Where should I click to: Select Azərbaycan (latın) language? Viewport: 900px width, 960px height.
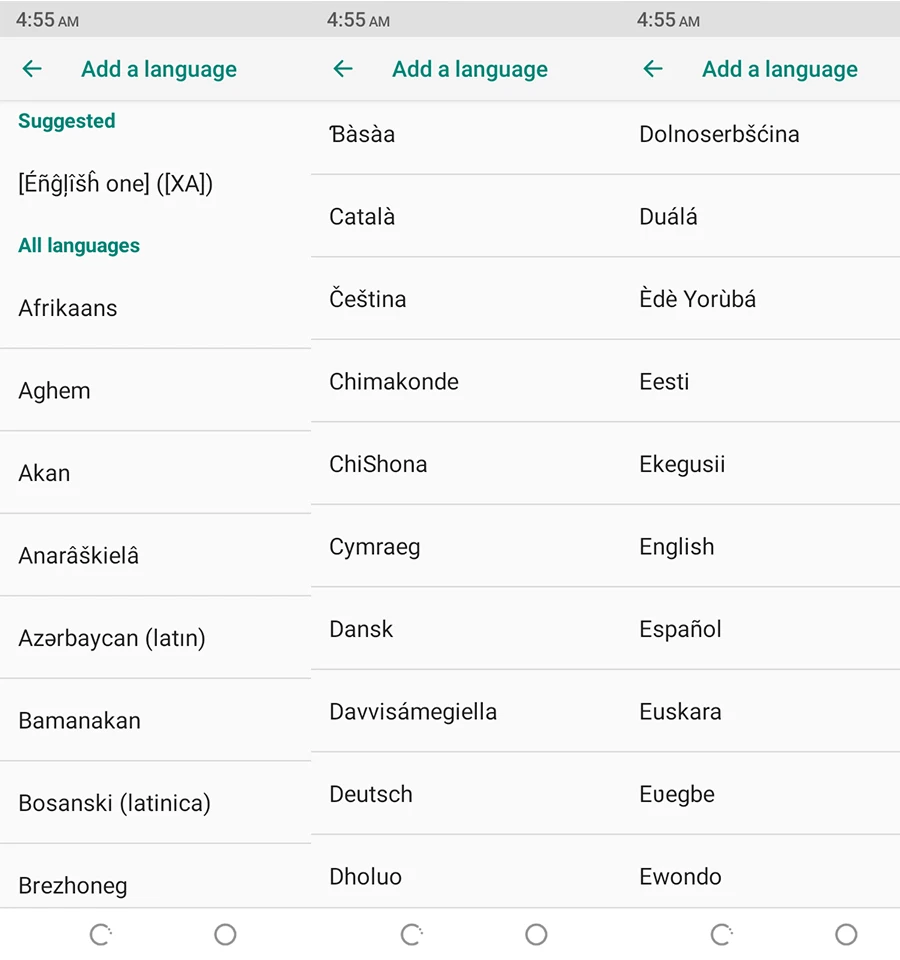tap(156, 638)
